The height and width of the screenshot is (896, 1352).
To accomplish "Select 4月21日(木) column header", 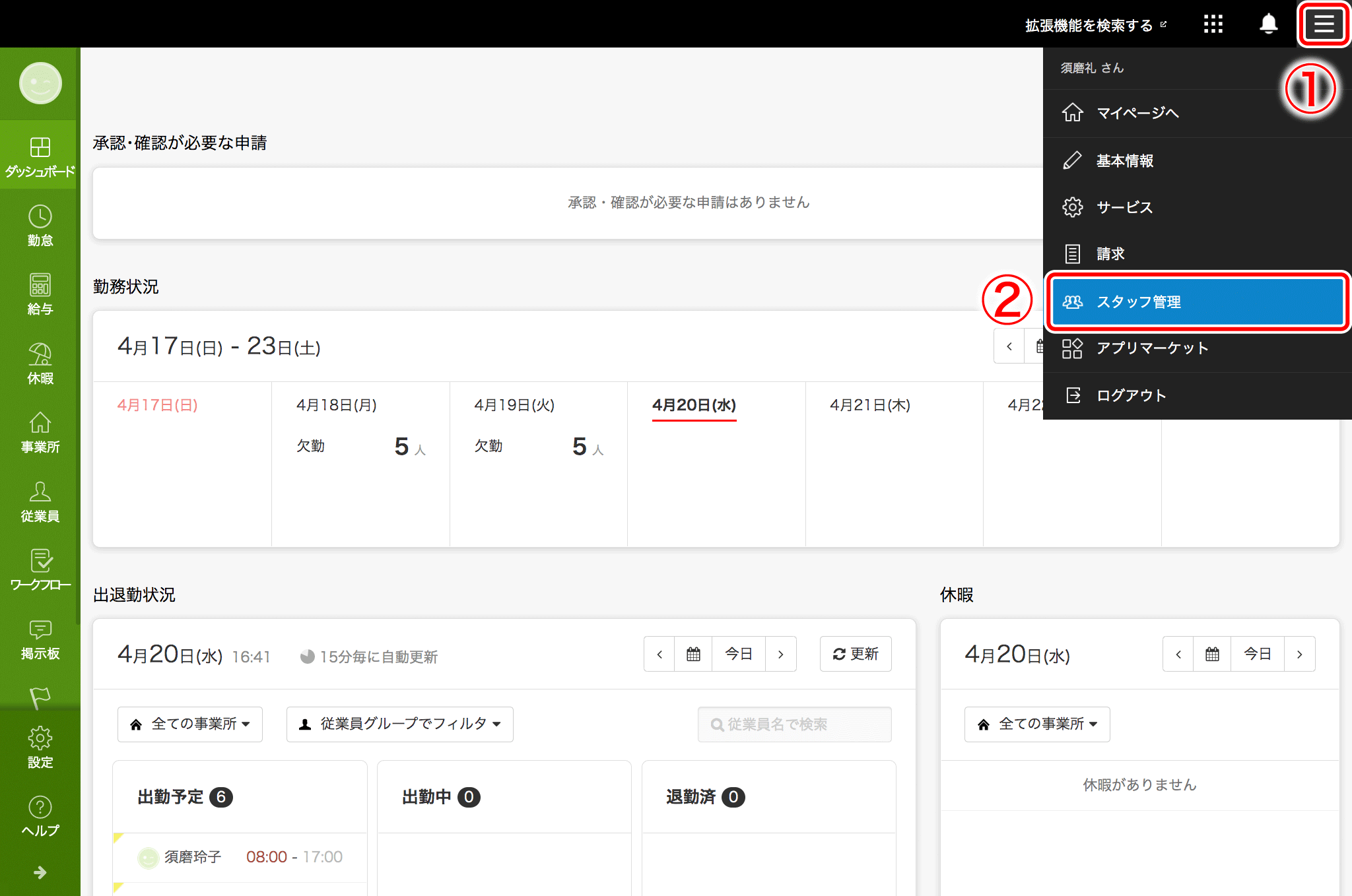I will click(870, 405).
